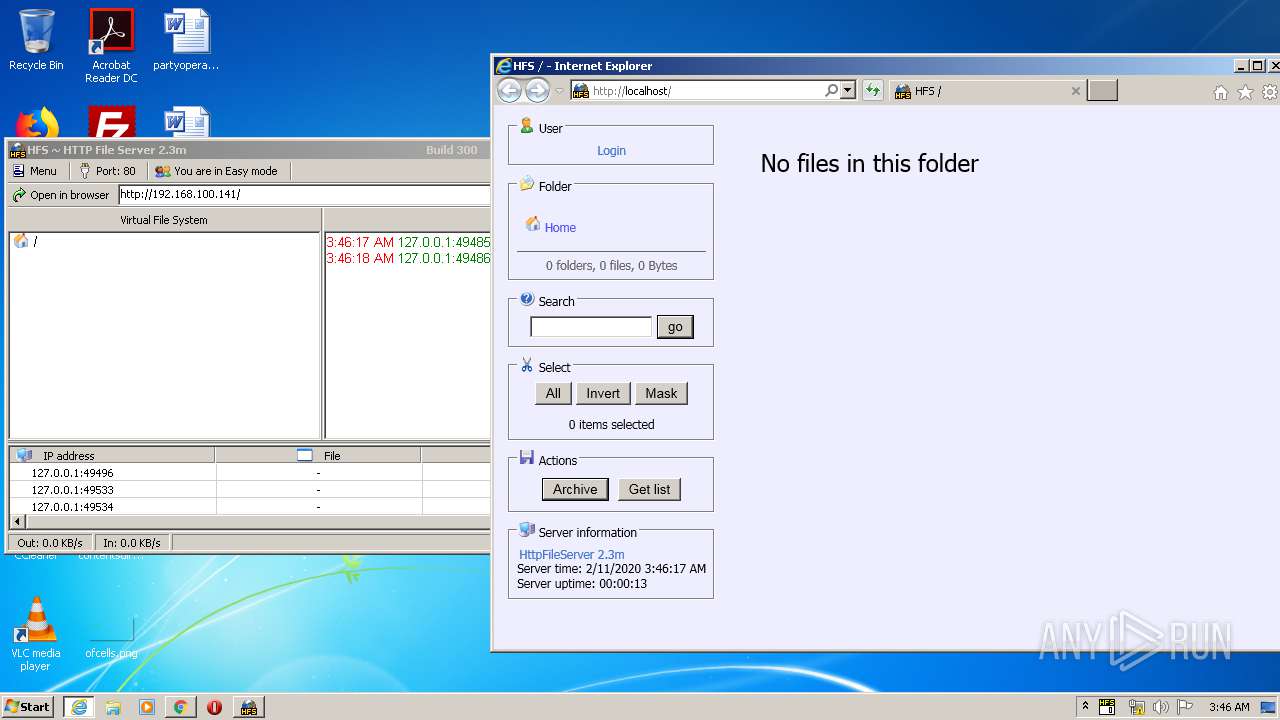Click the go search button
The width and height of the screenshot is (1280, 720).
click(675, 327)
